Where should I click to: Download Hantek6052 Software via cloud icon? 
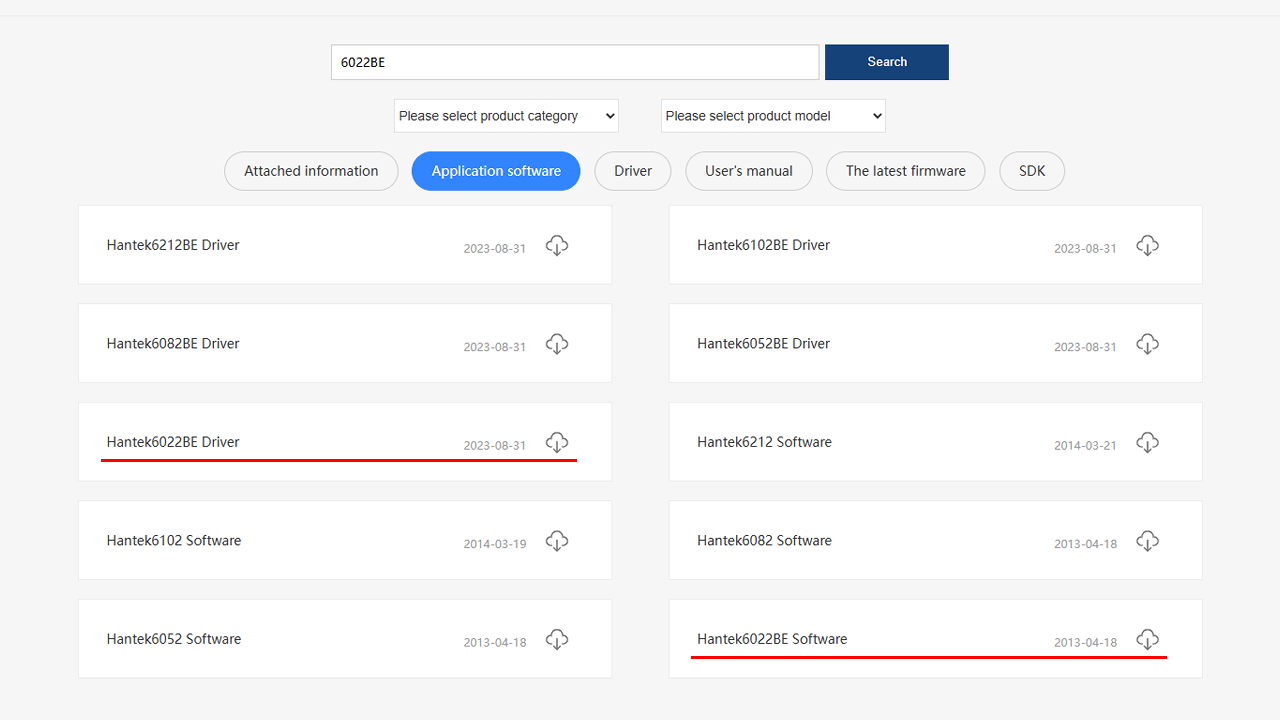point(557,639)
